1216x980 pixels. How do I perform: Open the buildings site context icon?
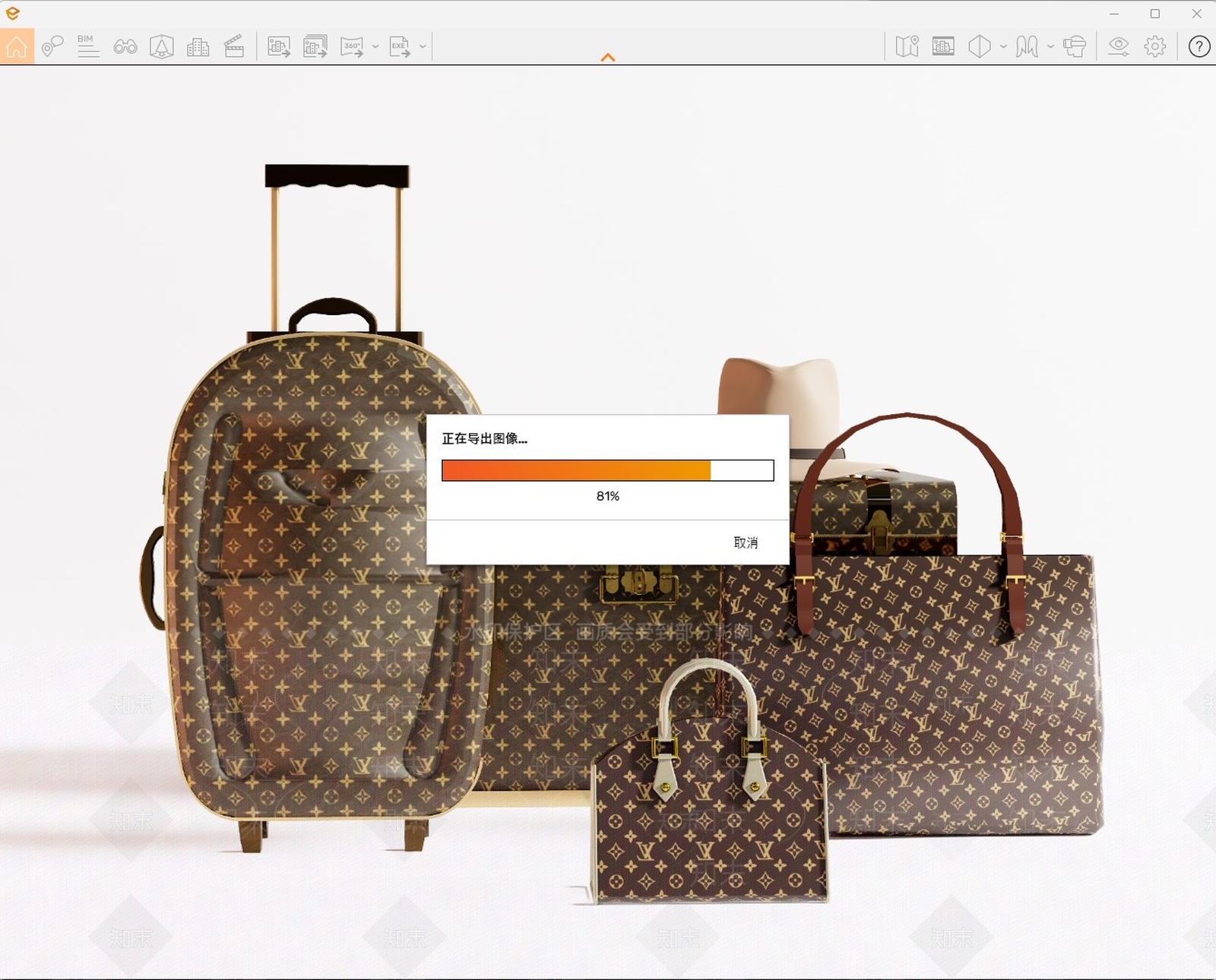tap(198, 47)
